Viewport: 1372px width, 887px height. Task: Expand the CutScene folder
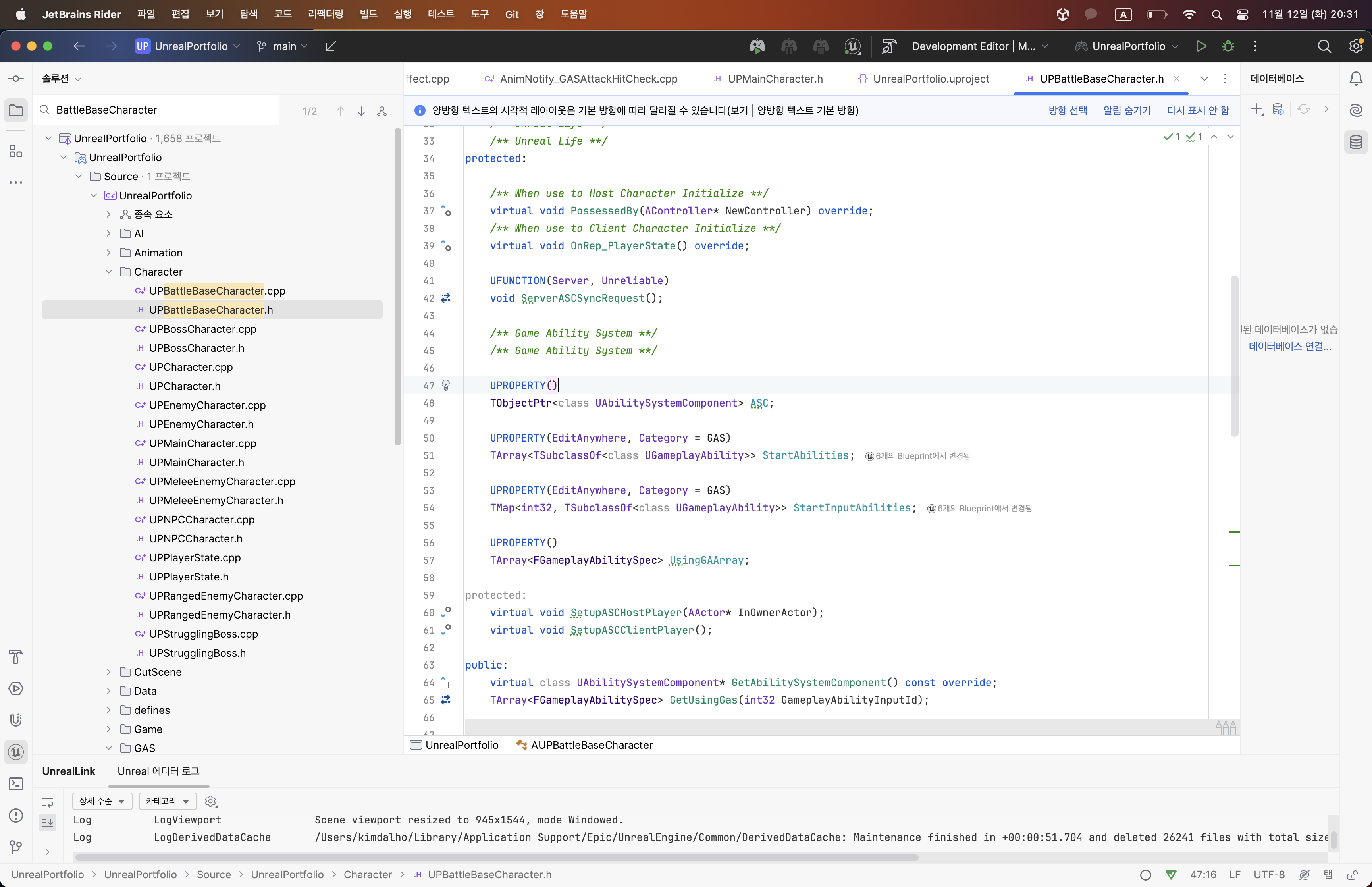[x=108, y=672]
